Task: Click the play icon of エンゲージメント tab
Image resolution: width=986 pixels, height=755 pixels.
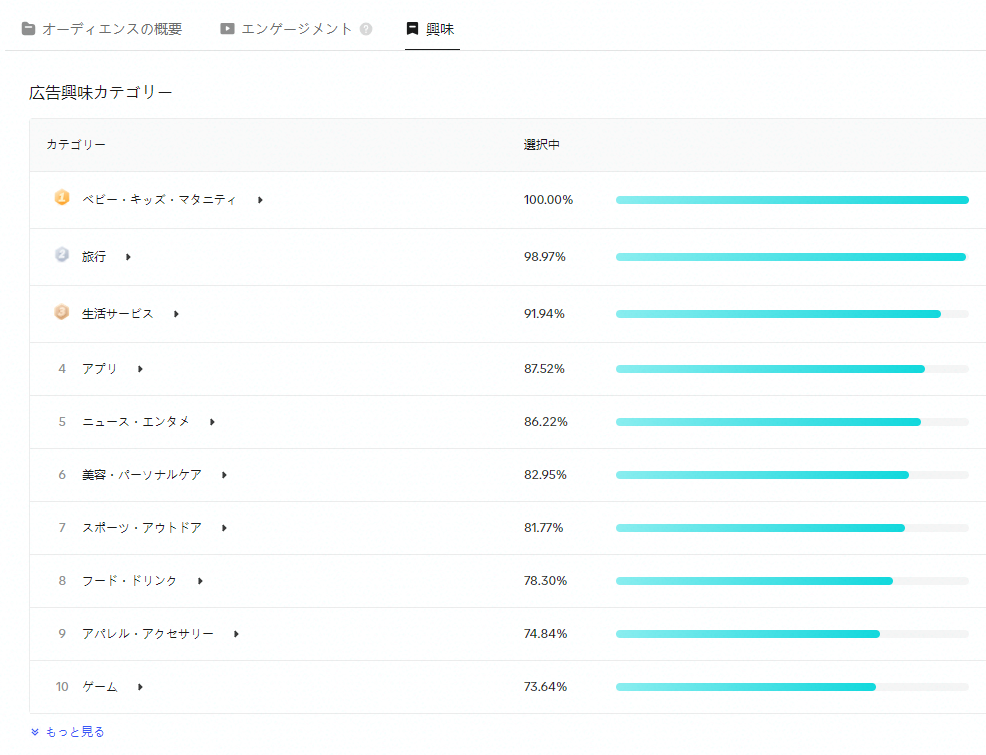Action: click(228, 29)
